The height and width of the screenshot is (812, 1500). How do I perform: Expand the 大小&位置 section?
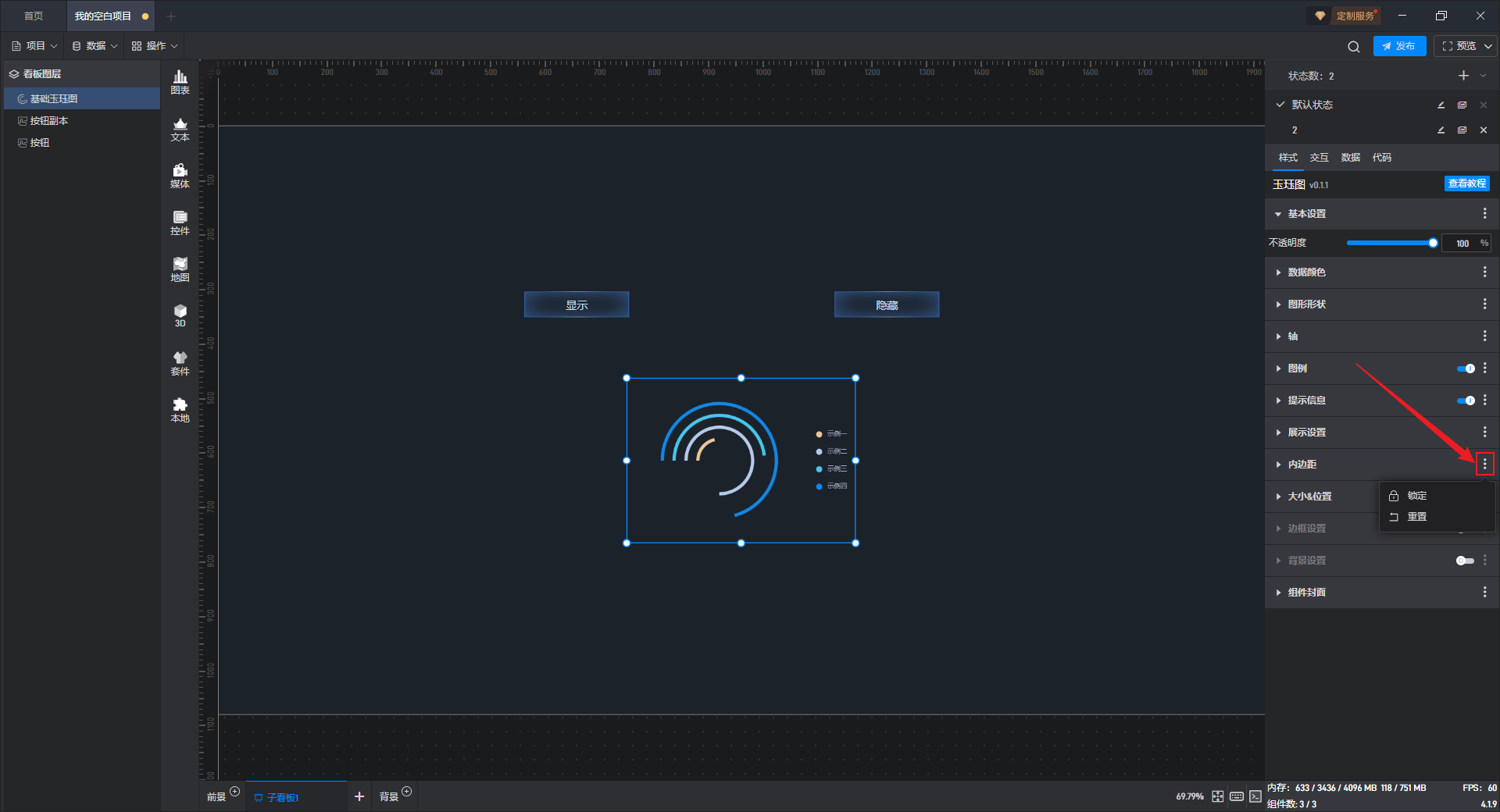coord(1278,497)
